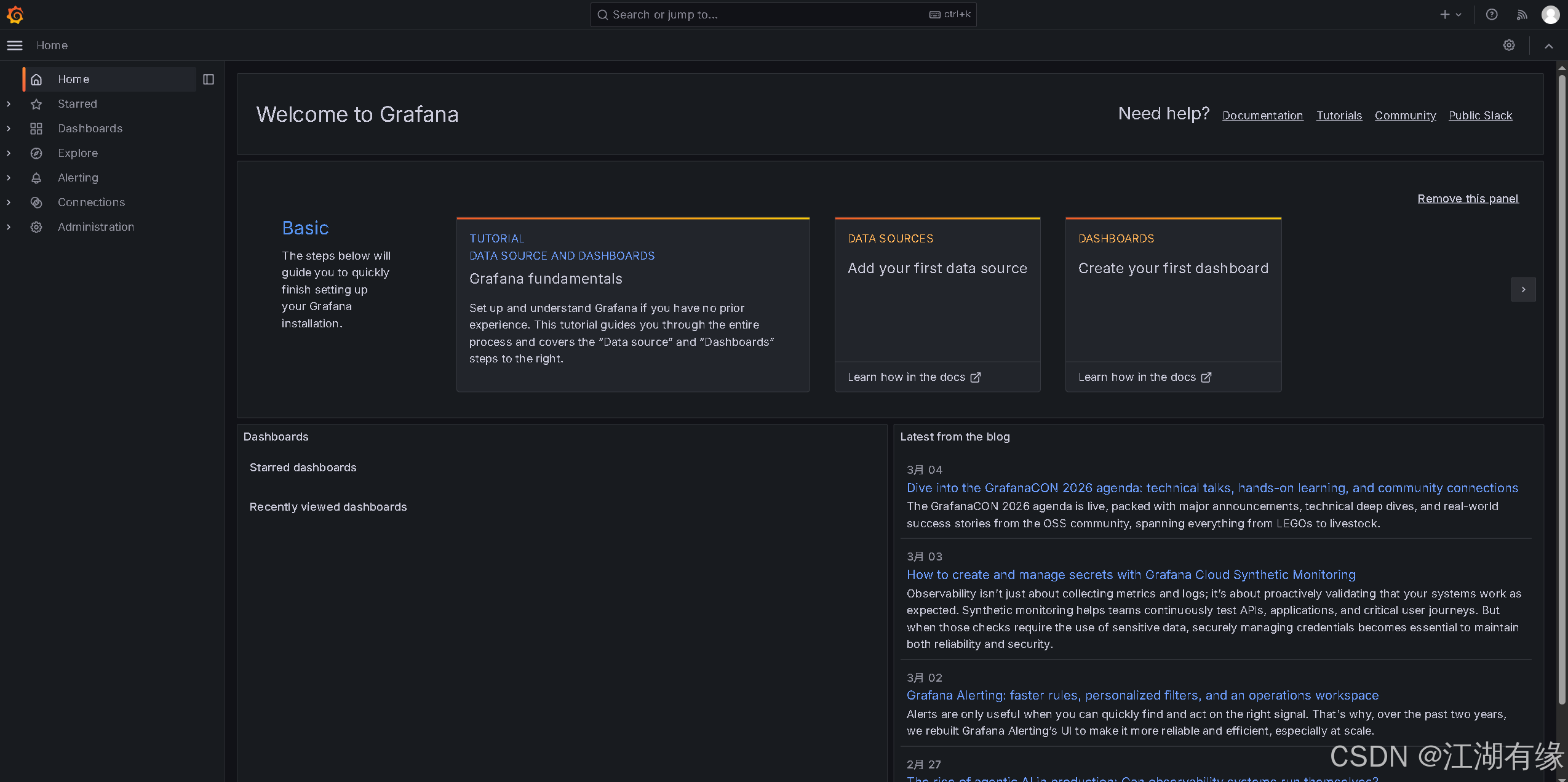Viewport: 1568px width, 782px height.
Task: Expand the Administration section arrow
Action: (x=9, y=227)
